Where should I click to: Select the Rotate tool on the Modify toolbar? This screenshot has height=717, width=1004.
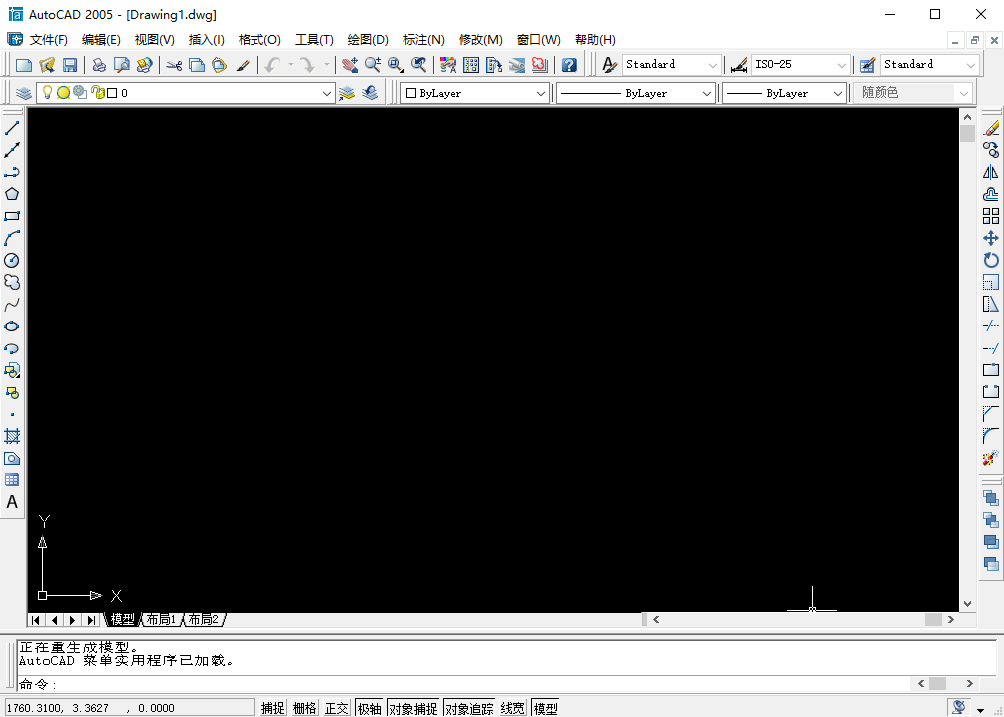coord(991,260)
